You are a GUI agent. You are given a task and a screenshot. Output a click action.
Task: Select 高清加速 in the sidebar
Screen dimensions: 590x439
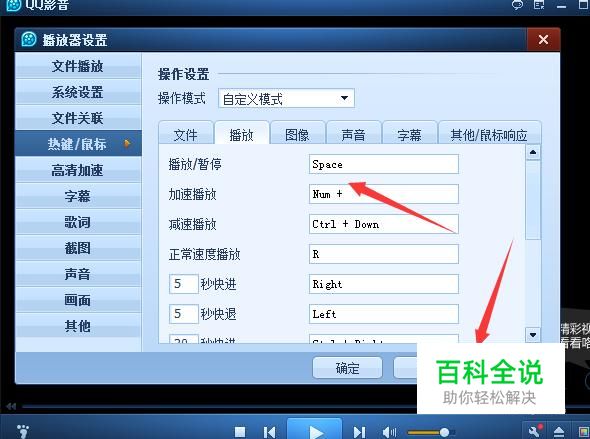[78, 170]
